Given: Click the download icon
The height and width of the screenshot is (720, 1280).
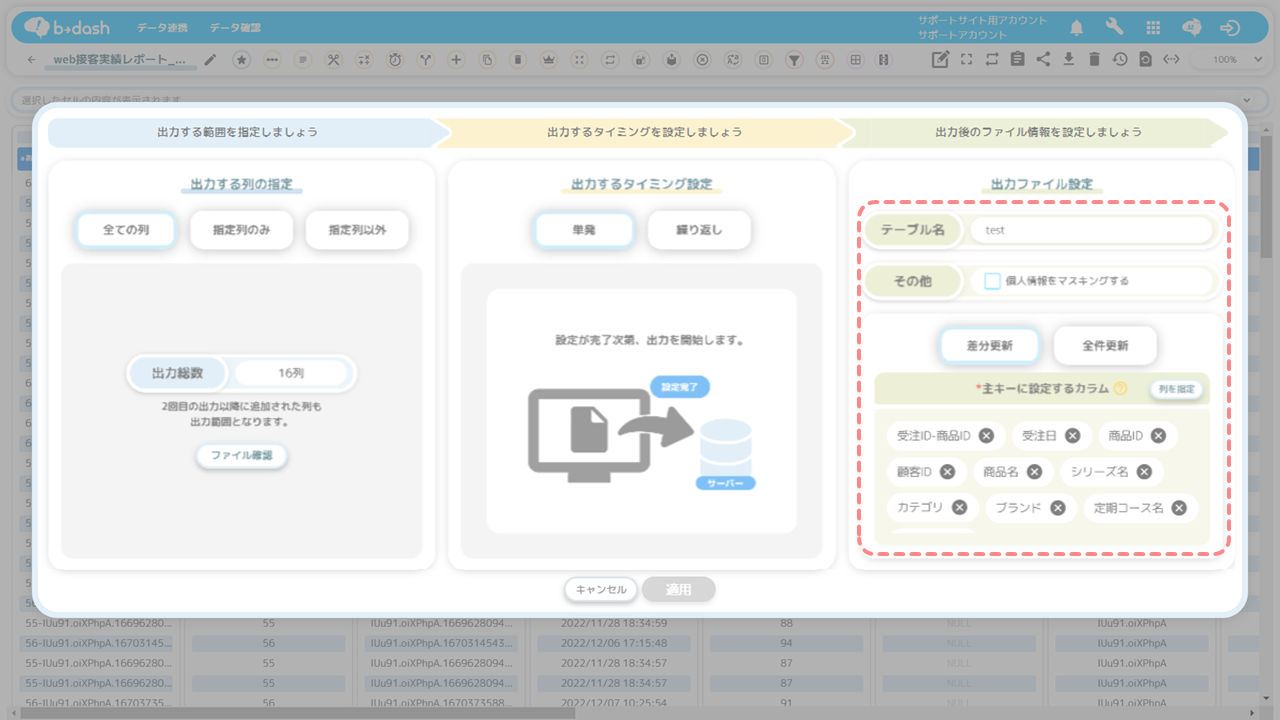Looking at the screenshot, I should pos(1069,59).
